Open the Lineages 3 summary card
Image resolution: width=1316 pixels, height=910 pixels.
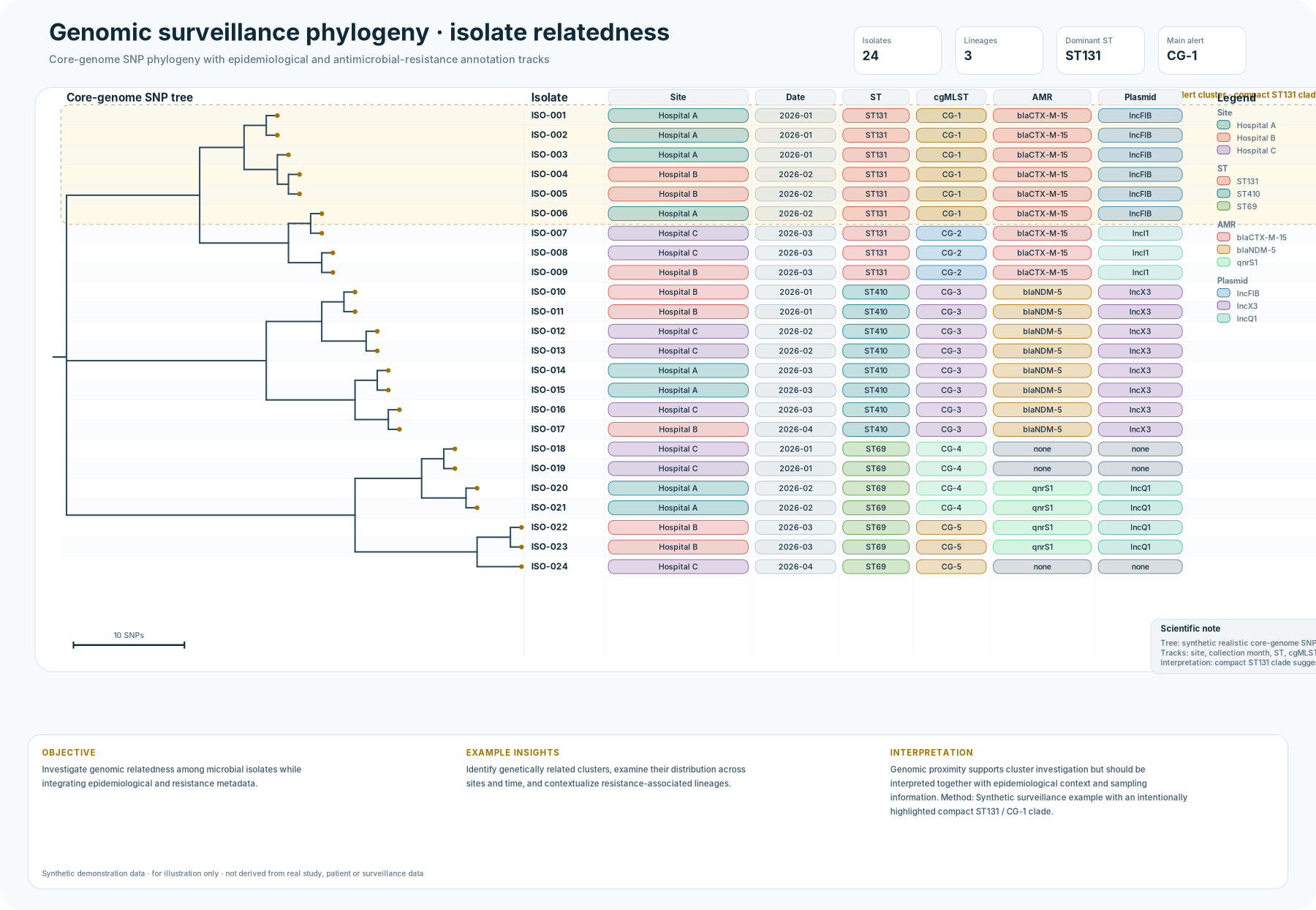pyautogui.click(x=999, y=50)
